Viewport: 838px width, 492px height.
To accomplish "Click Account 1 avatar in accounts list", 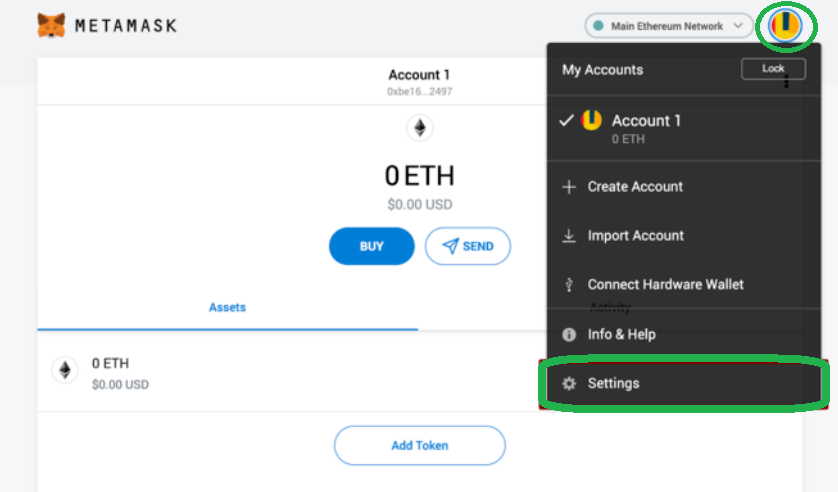I will coord(592,120).
